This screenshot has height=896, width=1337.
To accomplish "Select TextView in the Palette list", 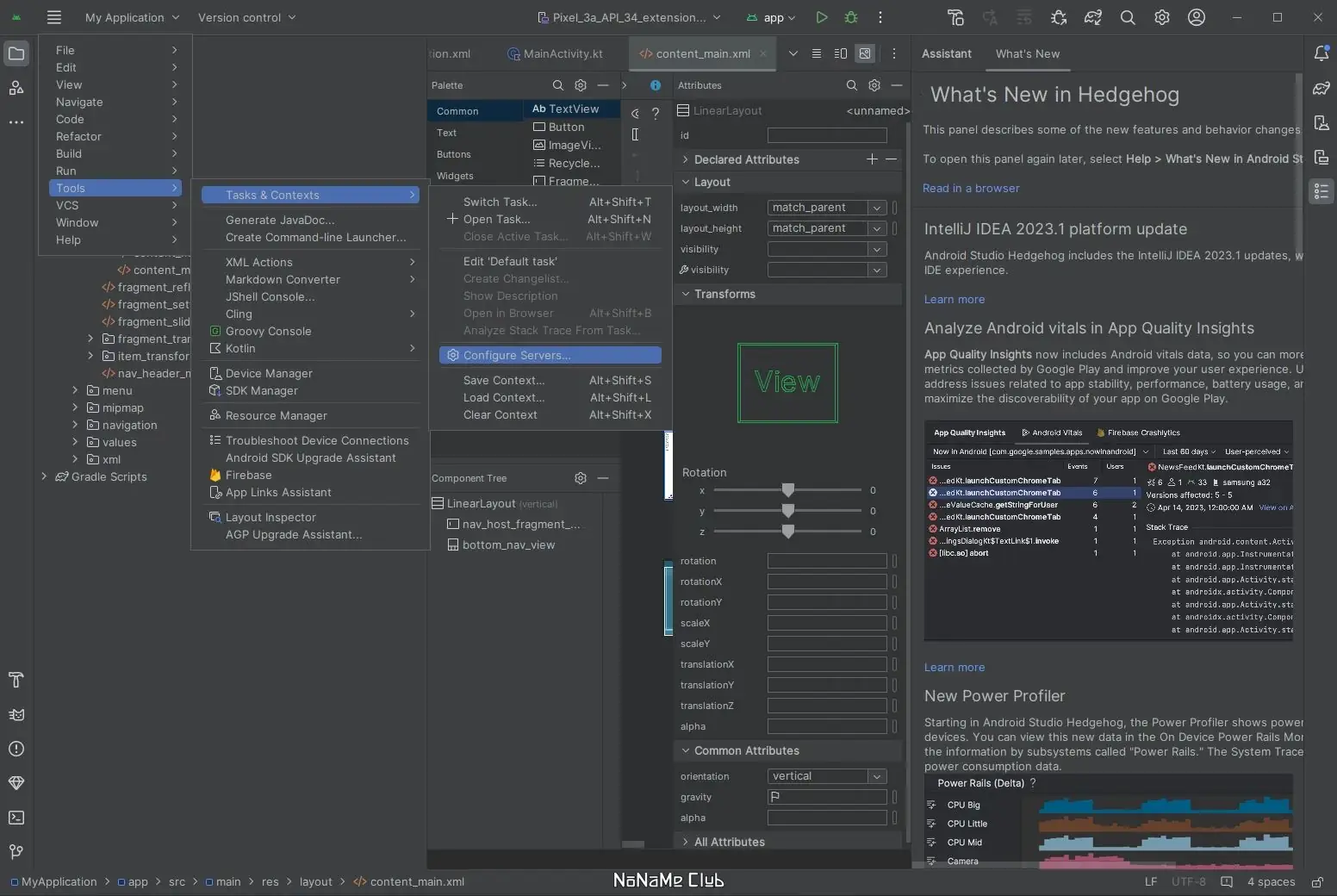I will [x=572, y=109].
